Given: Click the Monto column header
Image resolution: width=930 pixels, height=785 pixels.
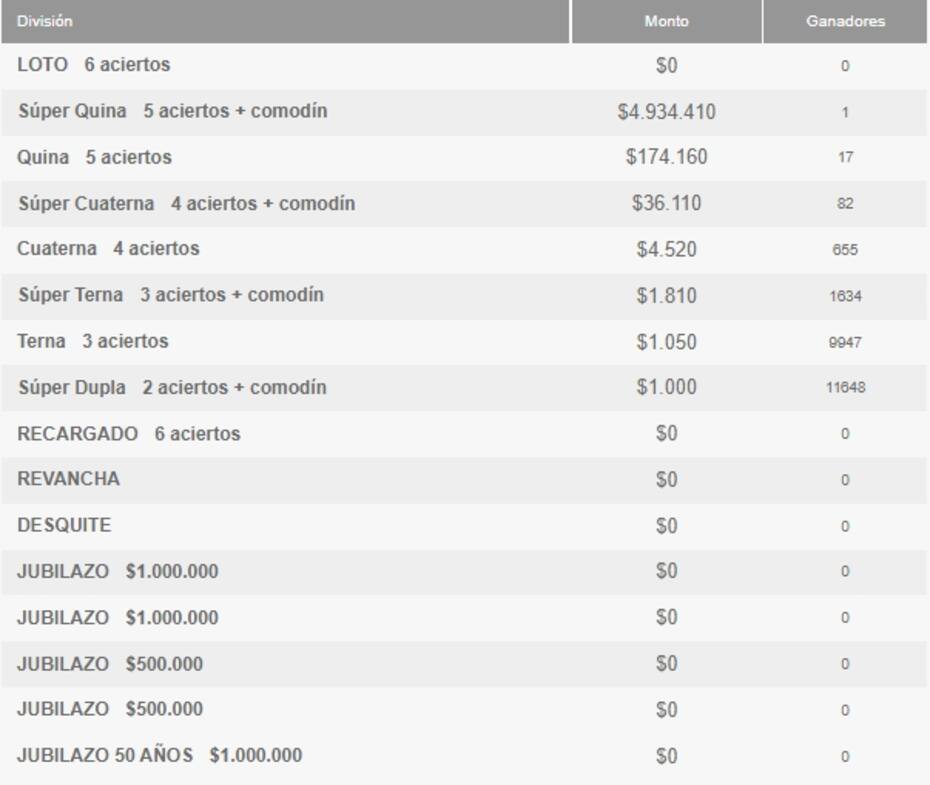Looking at the screenshot, I should coord(667,21).
